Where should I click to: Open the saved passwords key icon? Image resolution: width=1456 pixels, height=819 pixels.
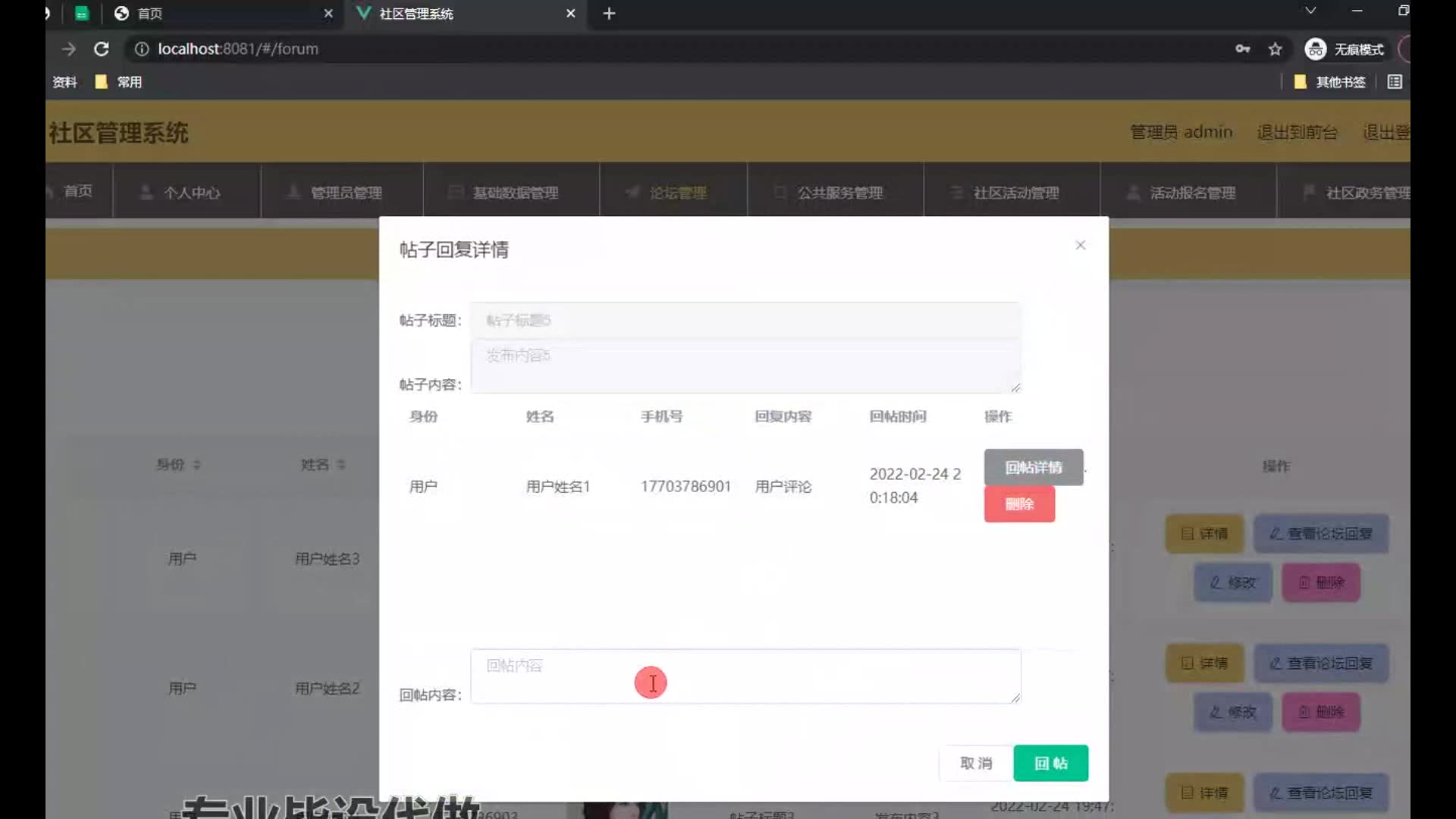tap(1242, 49)
